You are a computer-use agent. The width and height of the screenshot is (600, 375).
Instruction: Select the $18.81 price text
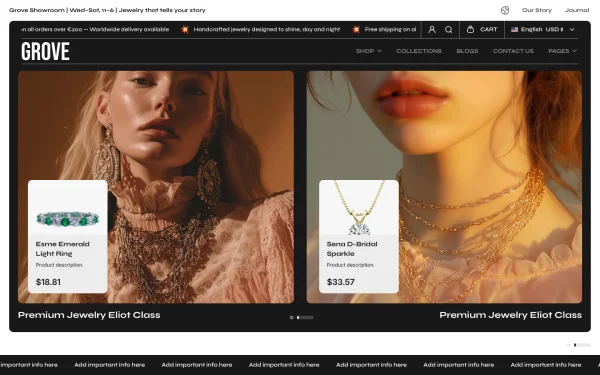[48, 282]
